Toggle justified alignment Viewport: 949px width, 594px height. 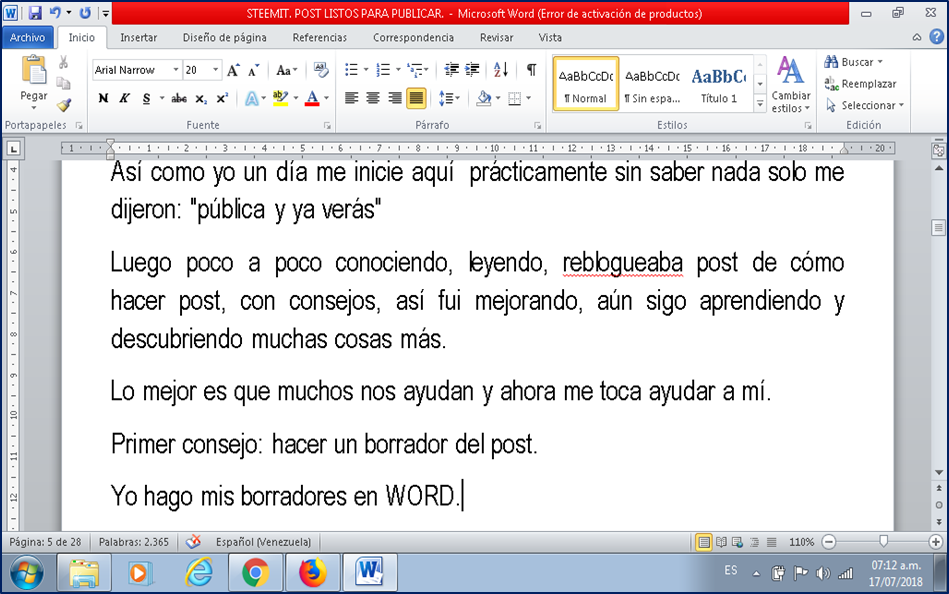point(416,98)
